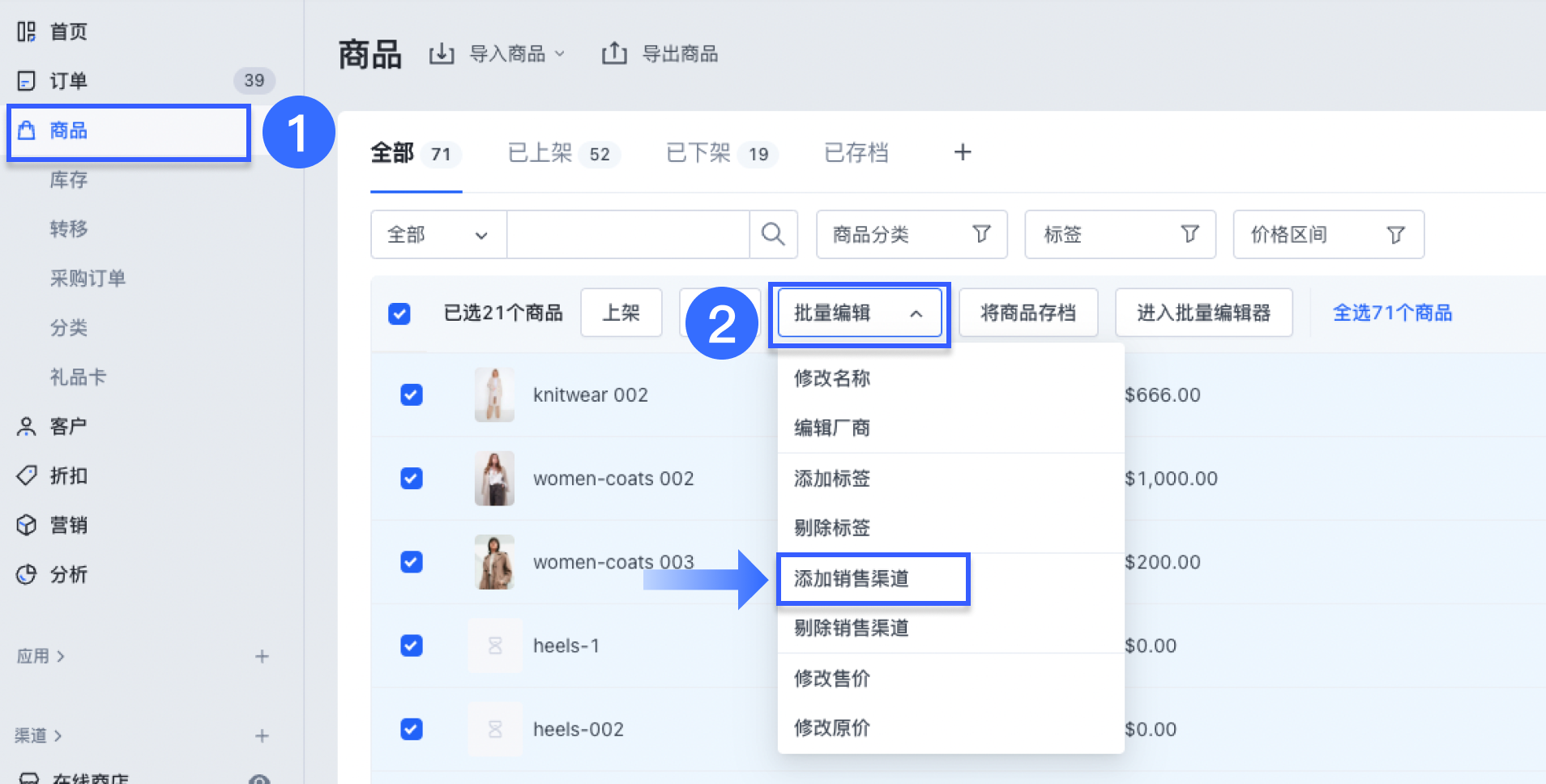Open 分类 in the sidebar
The height and width of the screenshot is (784, 1546).
click(x=69, y=328)
